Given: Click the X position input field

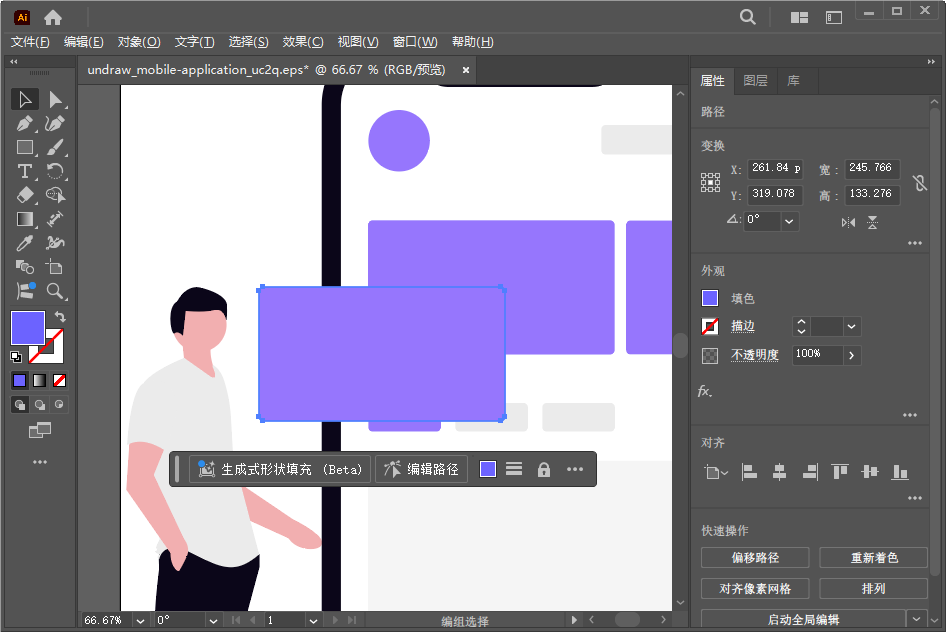Looking at the screenshot, I should [775, 169].
